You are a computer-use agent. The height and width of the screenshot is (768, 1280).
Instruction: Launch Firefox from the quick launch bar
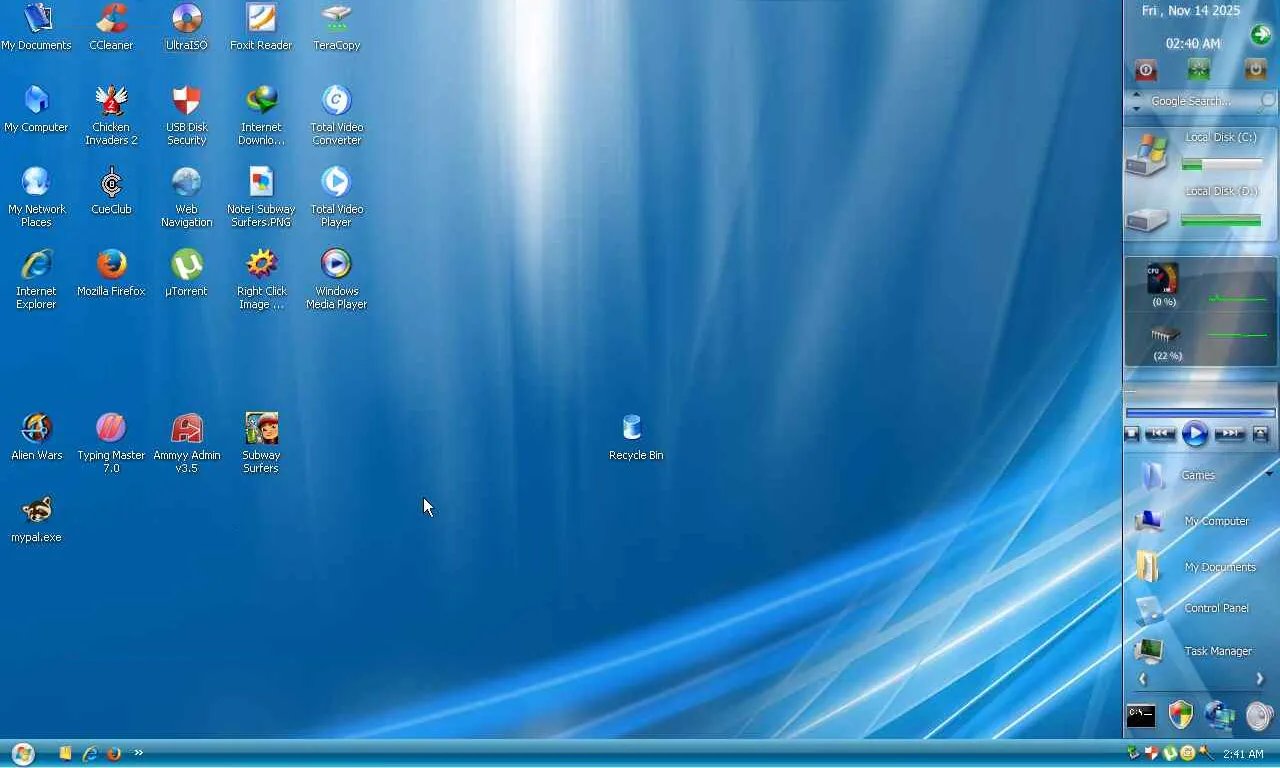[x=113, y=753]
